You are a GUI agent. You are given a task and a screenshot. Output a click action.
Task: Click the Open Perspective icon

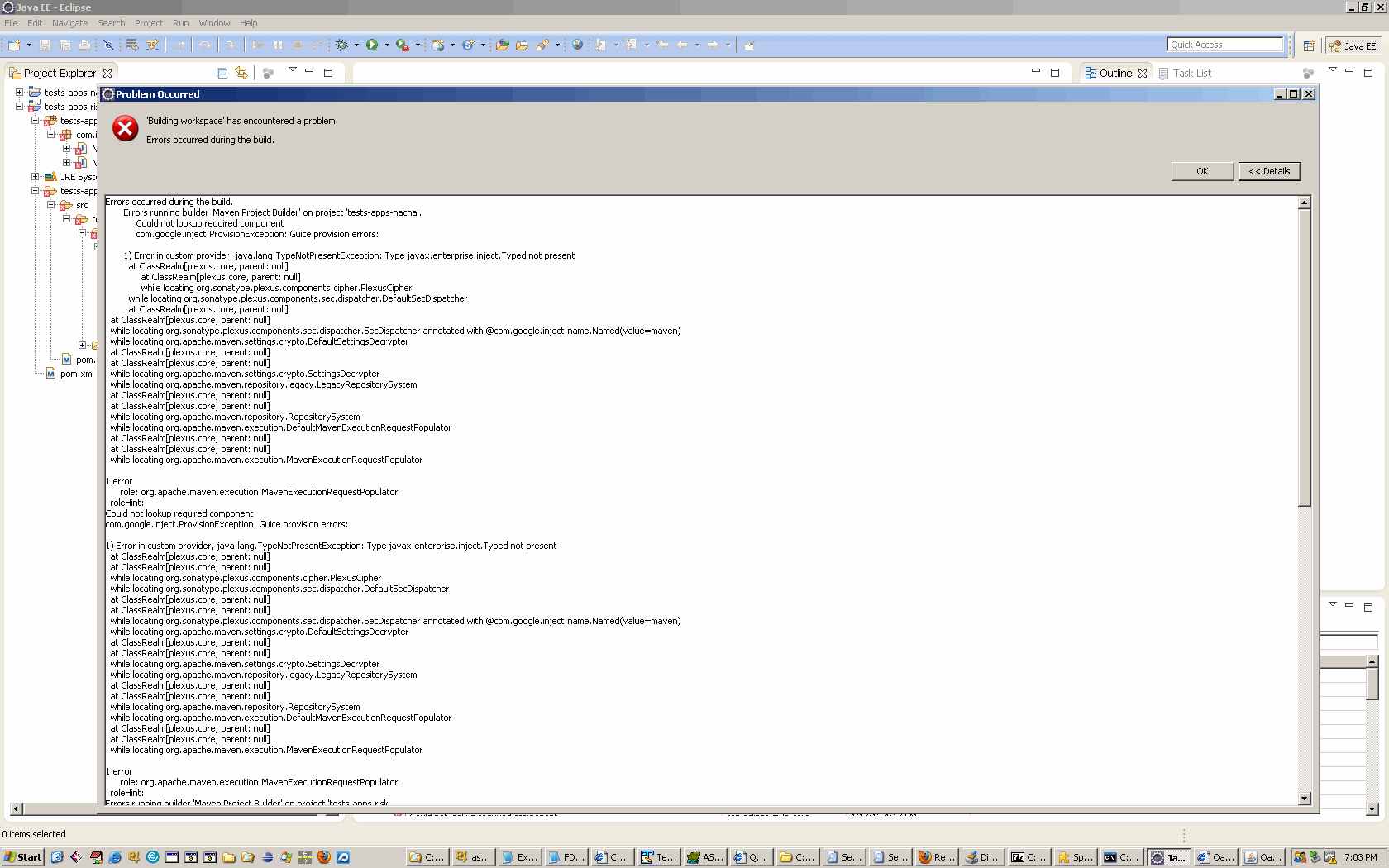tap(1309, 45)
